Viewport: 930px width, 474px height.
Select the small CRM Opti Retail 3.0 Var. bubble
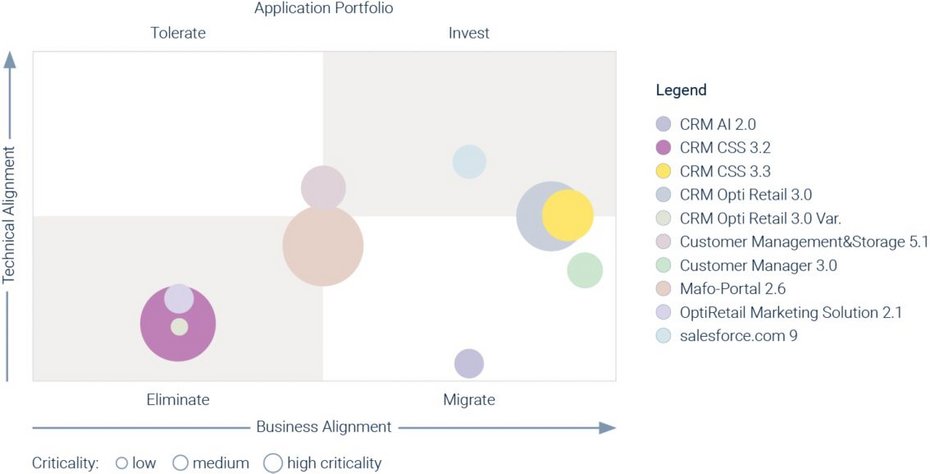pos(179,326)
